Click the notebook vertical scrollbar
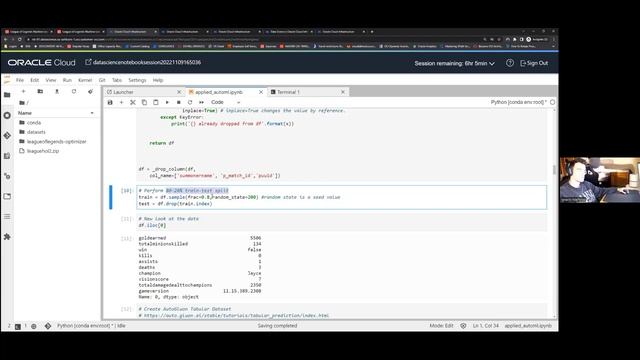640x360 pixels. (x=554, y=170)
